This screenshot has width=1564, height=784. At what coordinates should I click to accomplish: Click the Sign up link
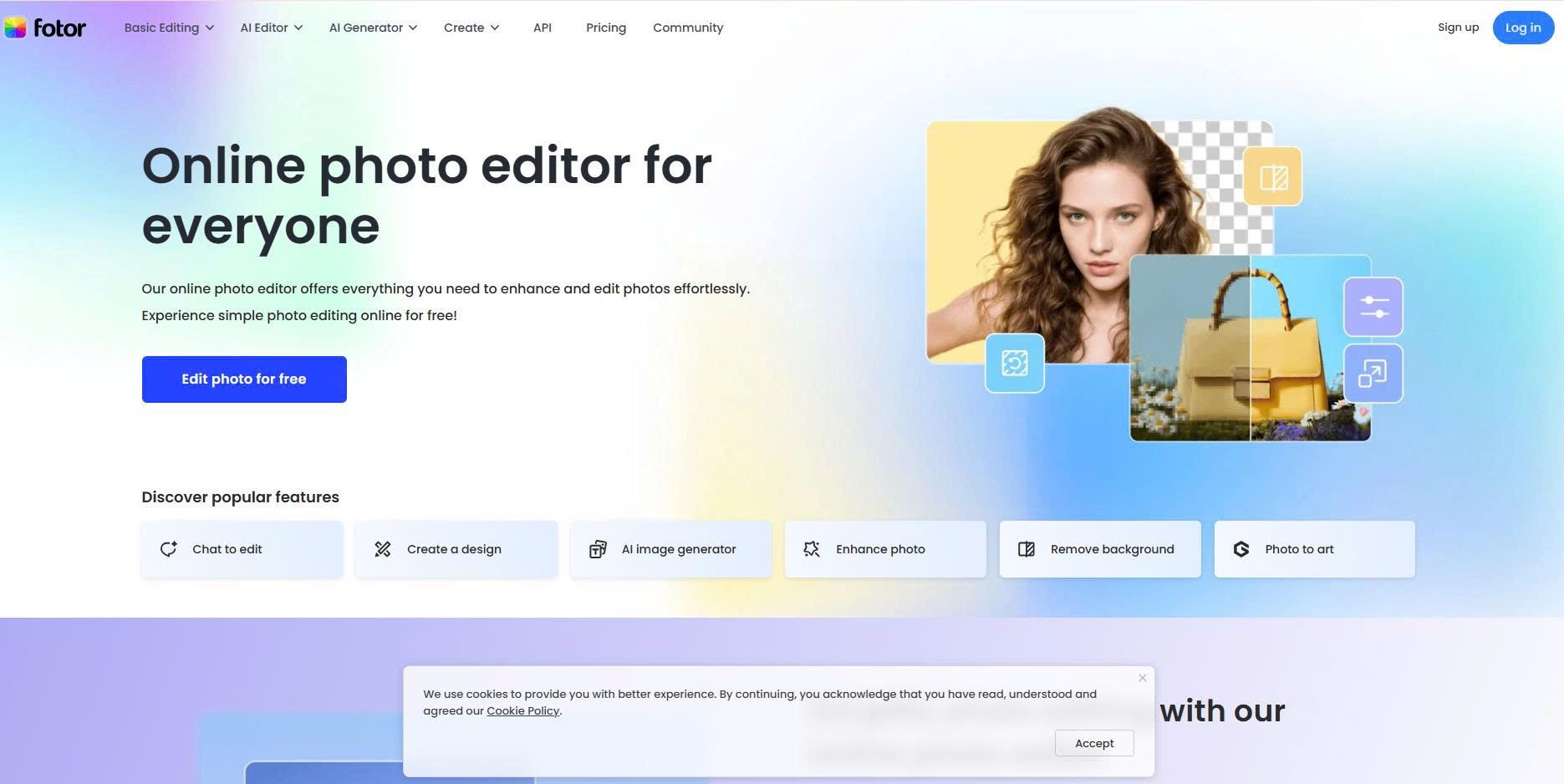[1459, 28]
